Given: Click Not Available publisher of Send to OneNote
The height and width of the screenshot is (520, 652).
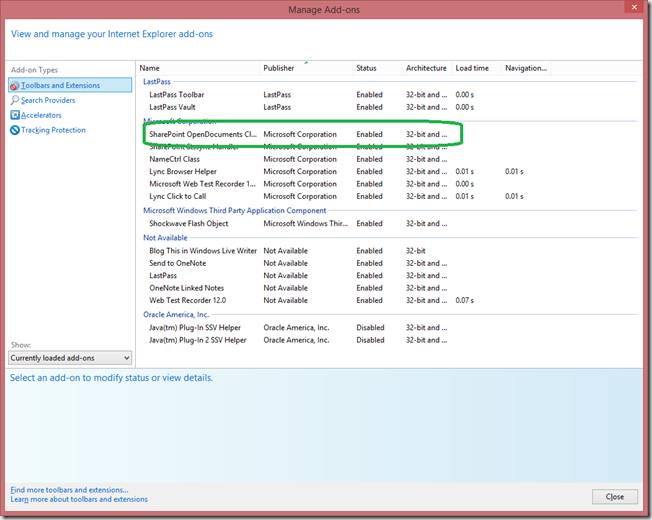Looking at the screenshot, I should pyautogui.click(x=285, y=264).
